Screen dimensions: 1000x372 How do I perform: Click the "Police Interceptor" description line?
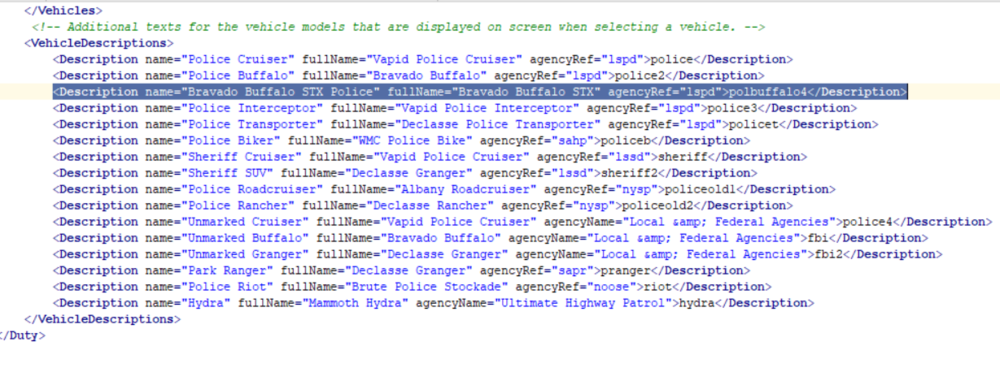coord(454,108)
